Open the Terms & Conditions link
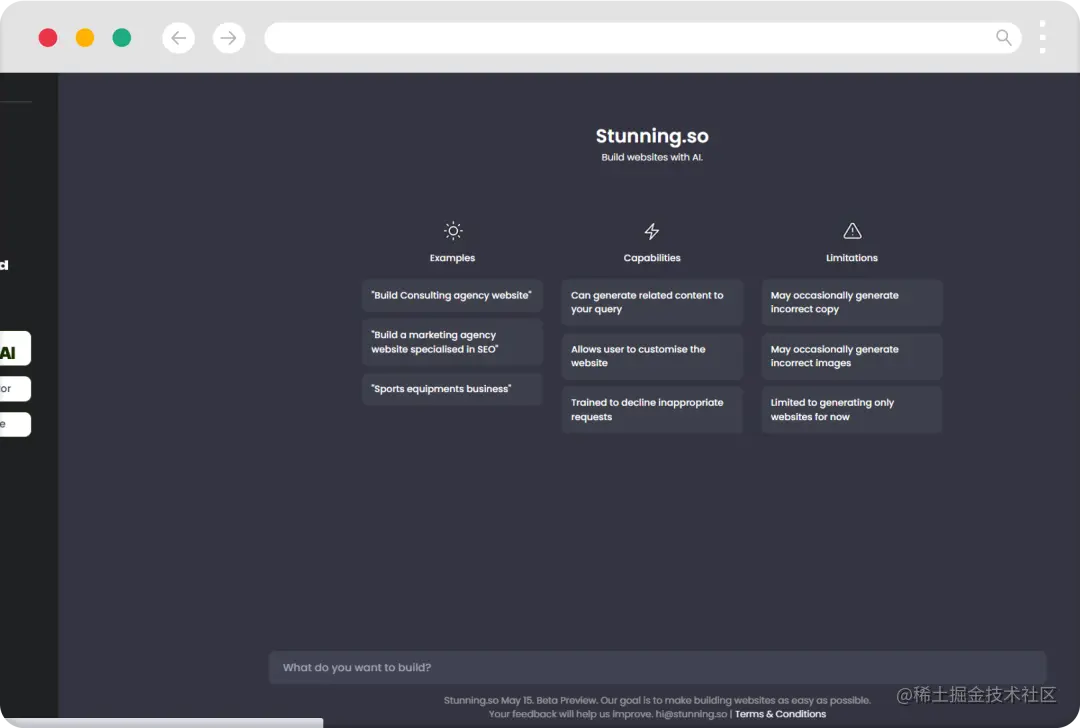The image size is (1080, 728). pyautogui.click(x=780, y=714)
